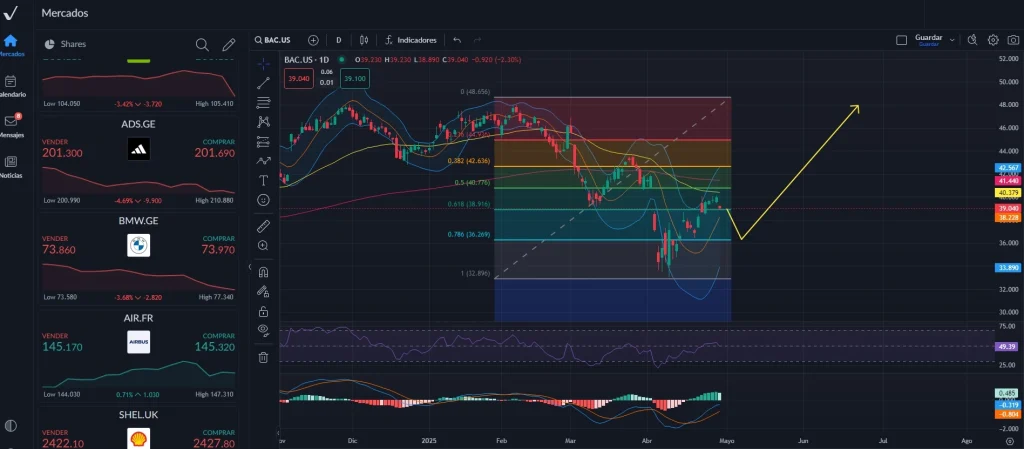
Task: Click the pencil edit icon in Shares panel
Action: tap(229, 44)
